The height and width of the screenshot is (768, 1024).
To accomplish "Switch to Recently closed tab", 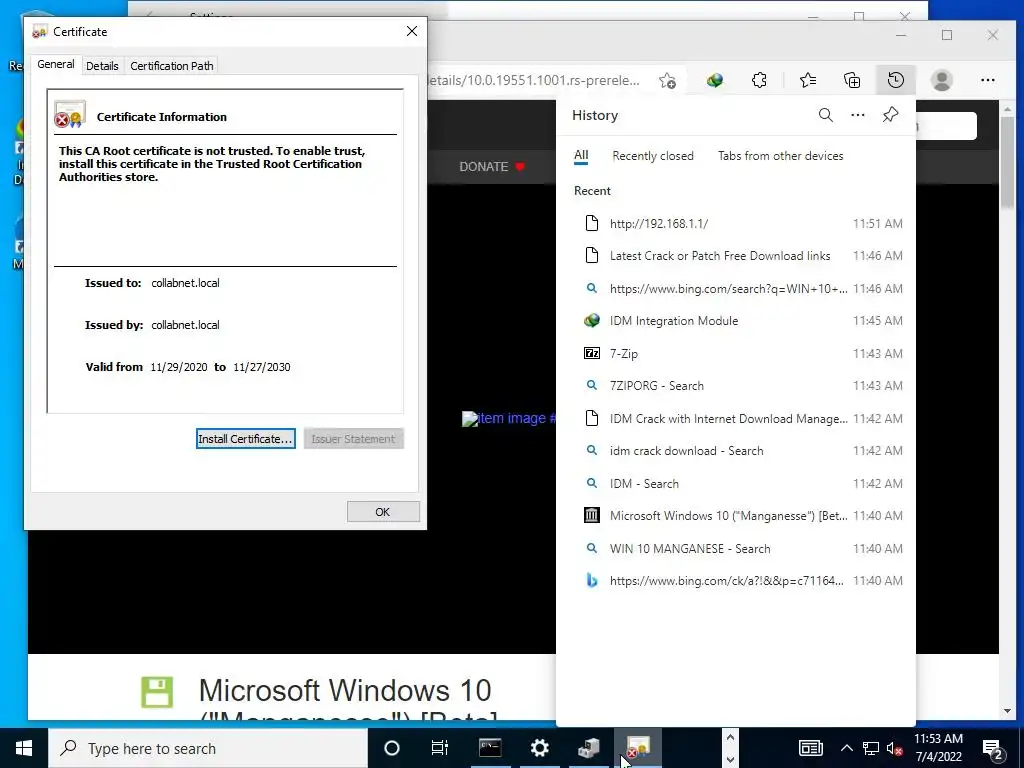I will 652,155.
